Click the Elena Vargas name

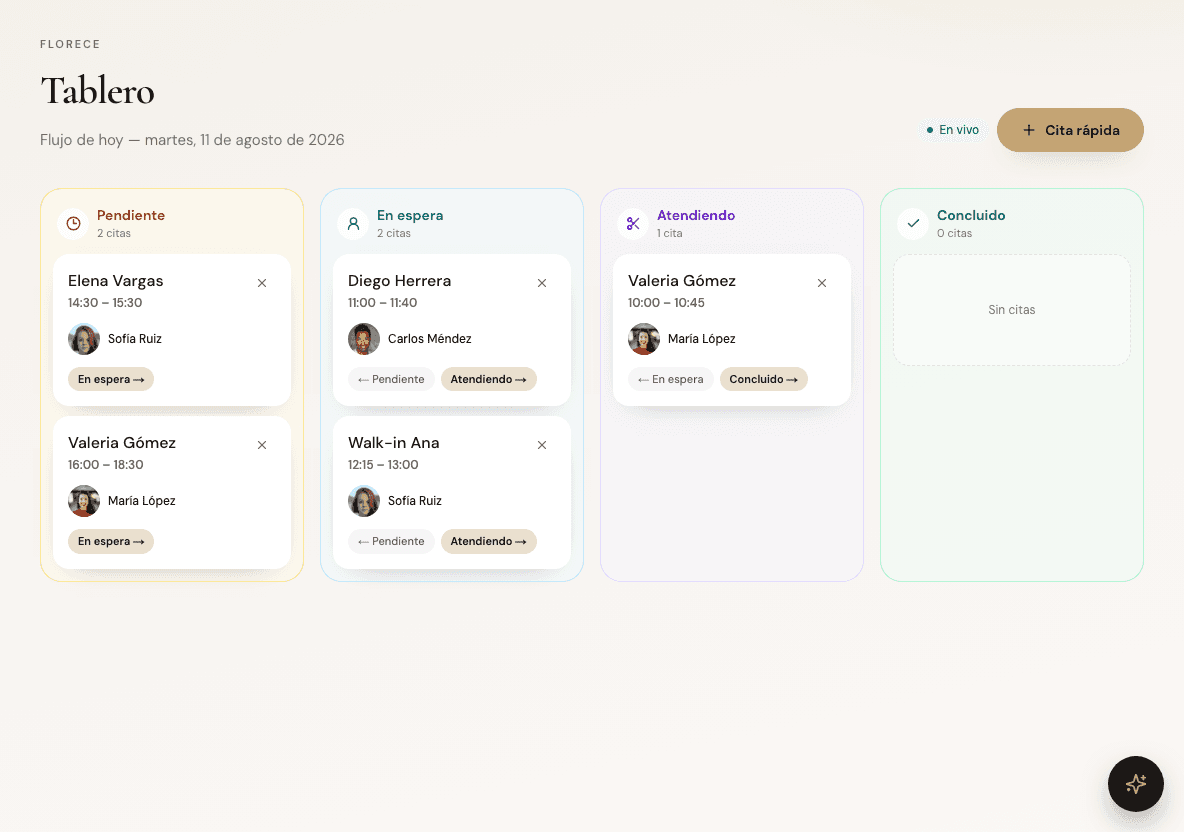tap(116, 281)
